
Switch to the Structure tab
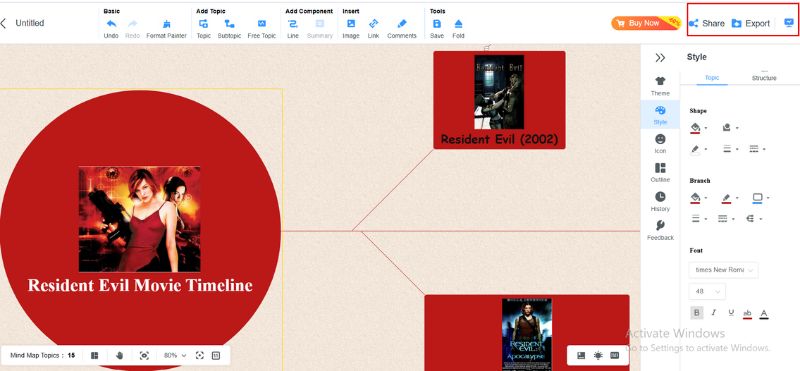(x=764, y=78)
